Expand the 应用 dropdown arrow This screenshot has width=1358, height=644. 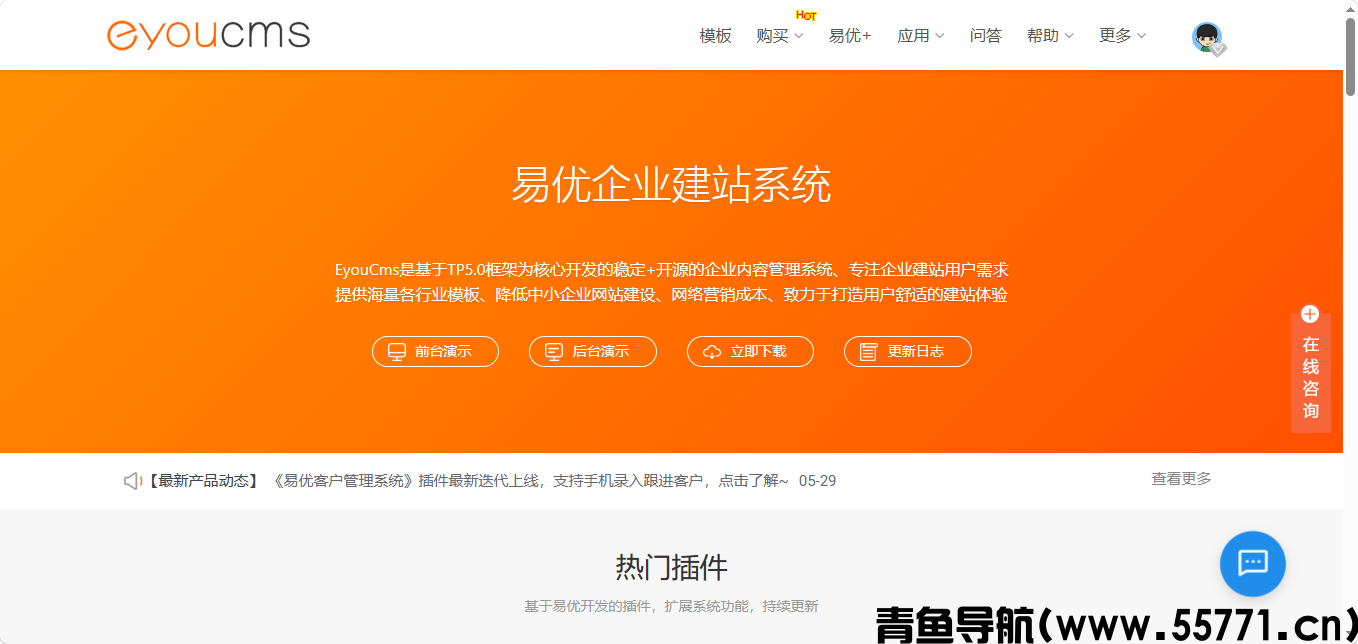(939, 36)
